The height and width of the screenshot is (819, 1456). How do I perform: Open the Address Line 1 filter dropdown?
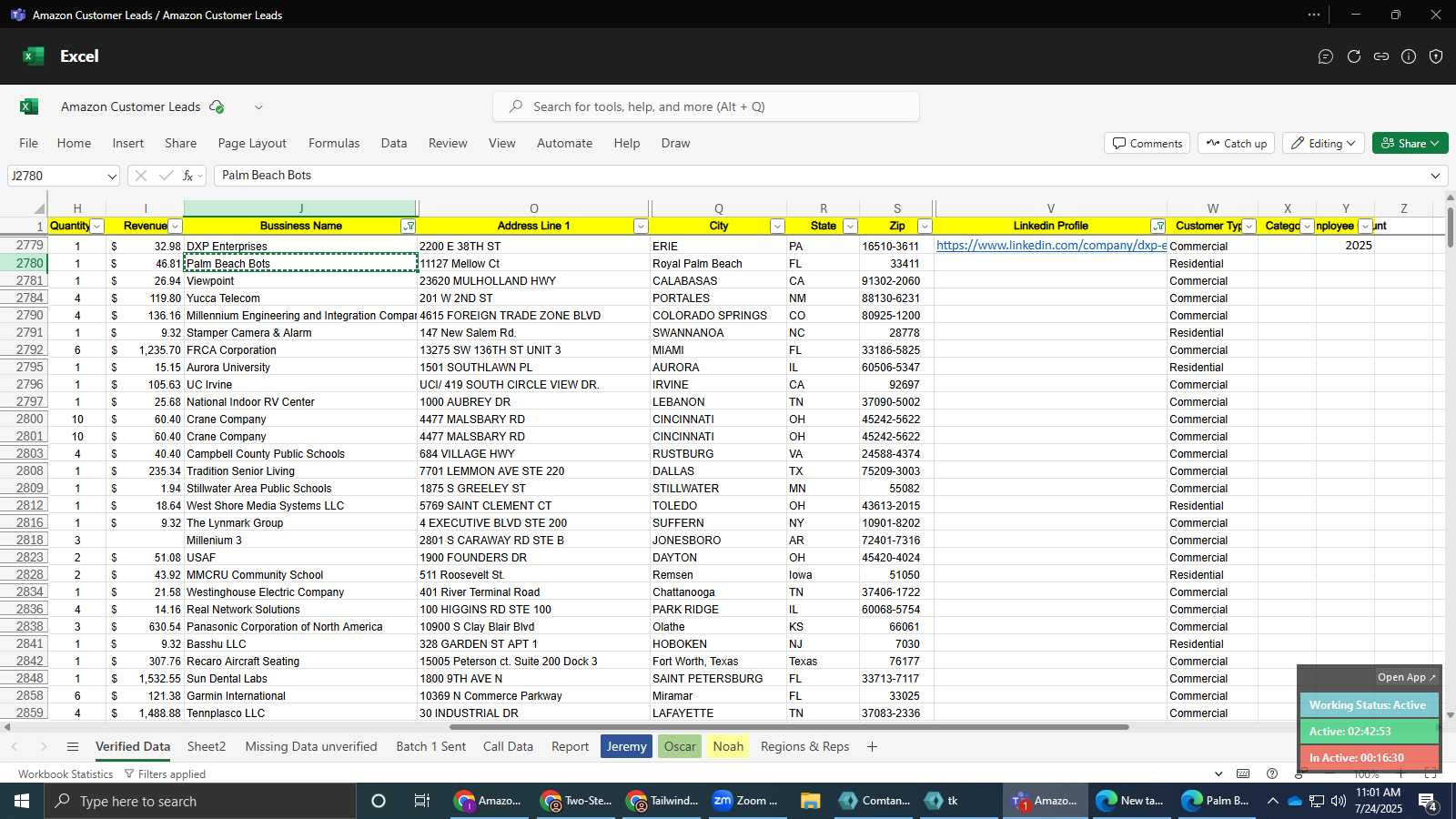[641, 227]
